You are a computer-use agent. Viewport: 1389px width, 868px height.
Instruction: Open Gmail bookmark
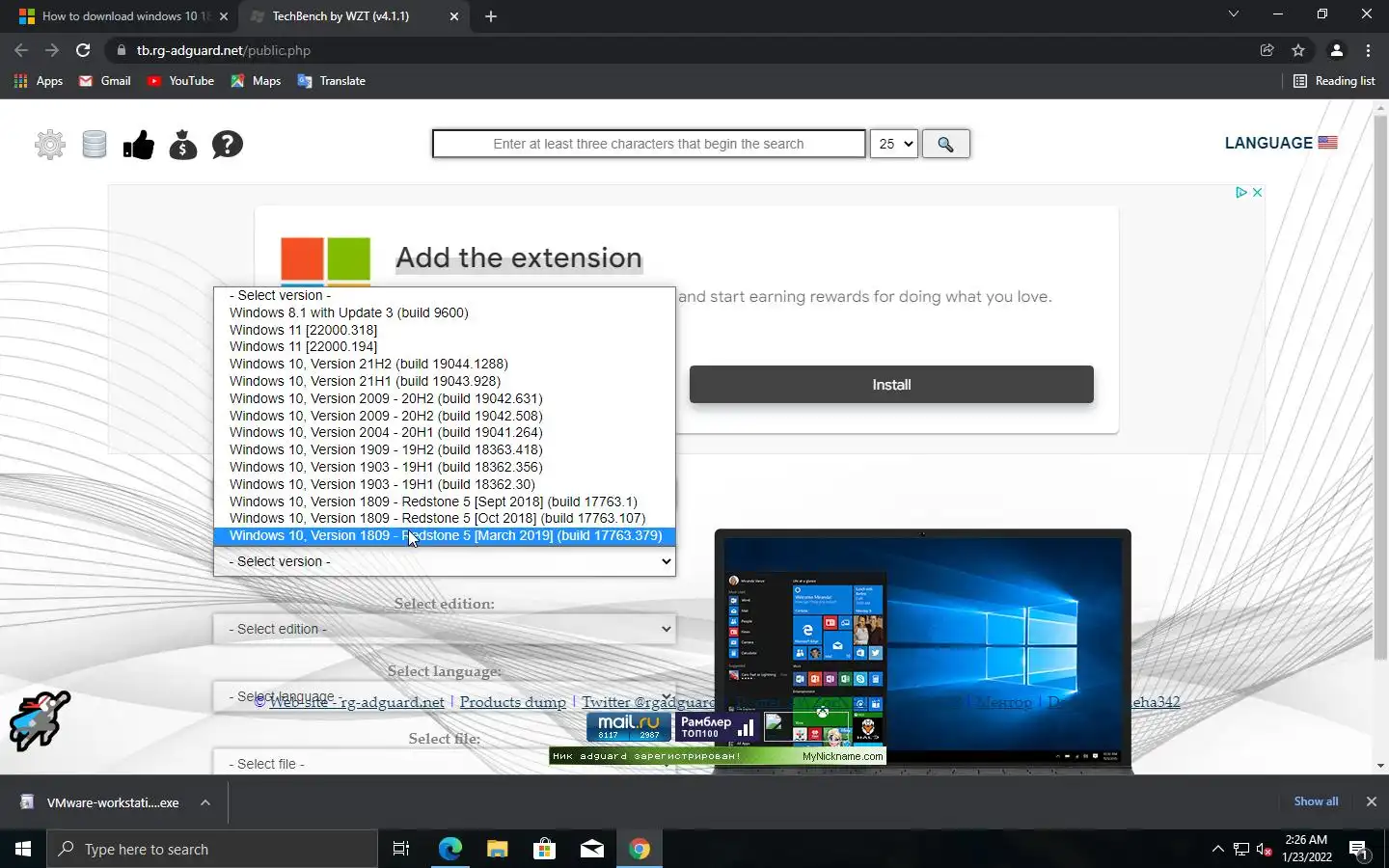coord(104,81)
